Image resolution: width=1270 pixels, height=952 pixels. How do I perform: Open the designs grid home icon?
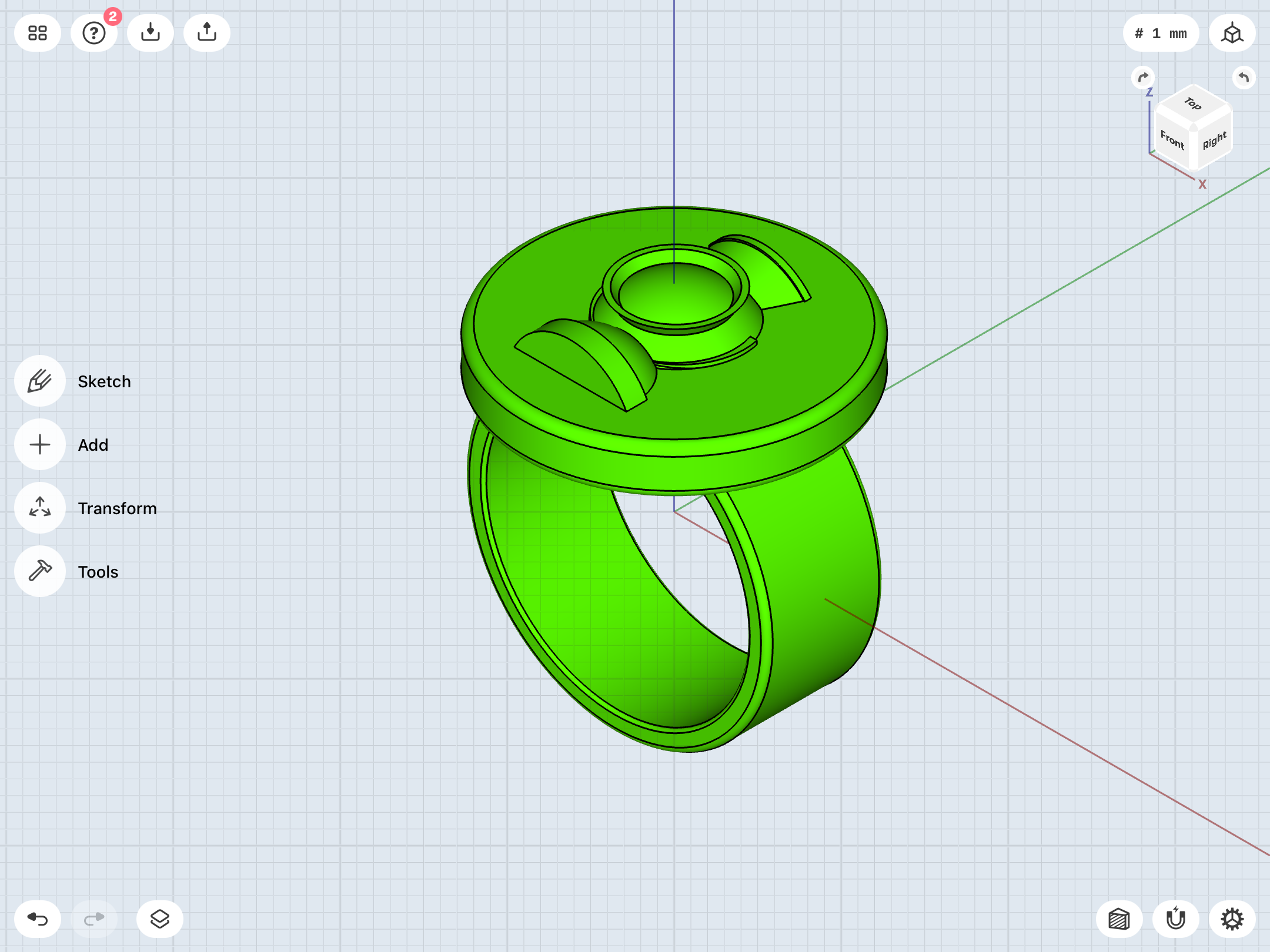pyautogui.click(x=38, y=33)
